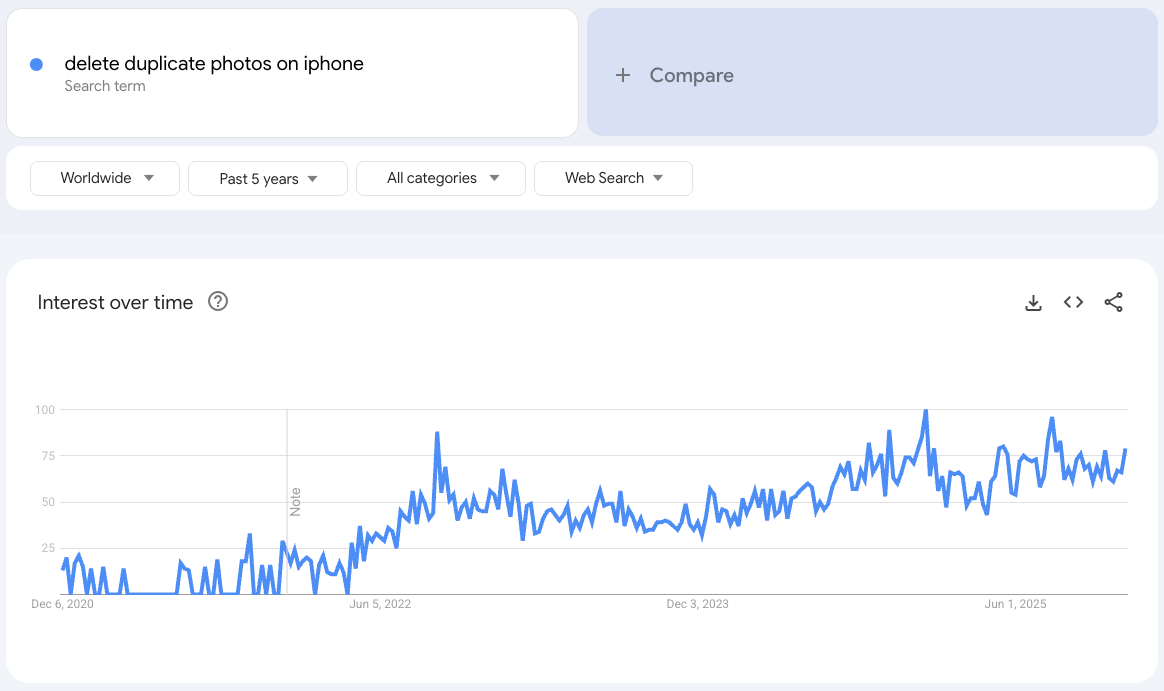Click the blue search term indicator dot
1164x691 pixels.
pyautogui.click(x=36, y=64)
